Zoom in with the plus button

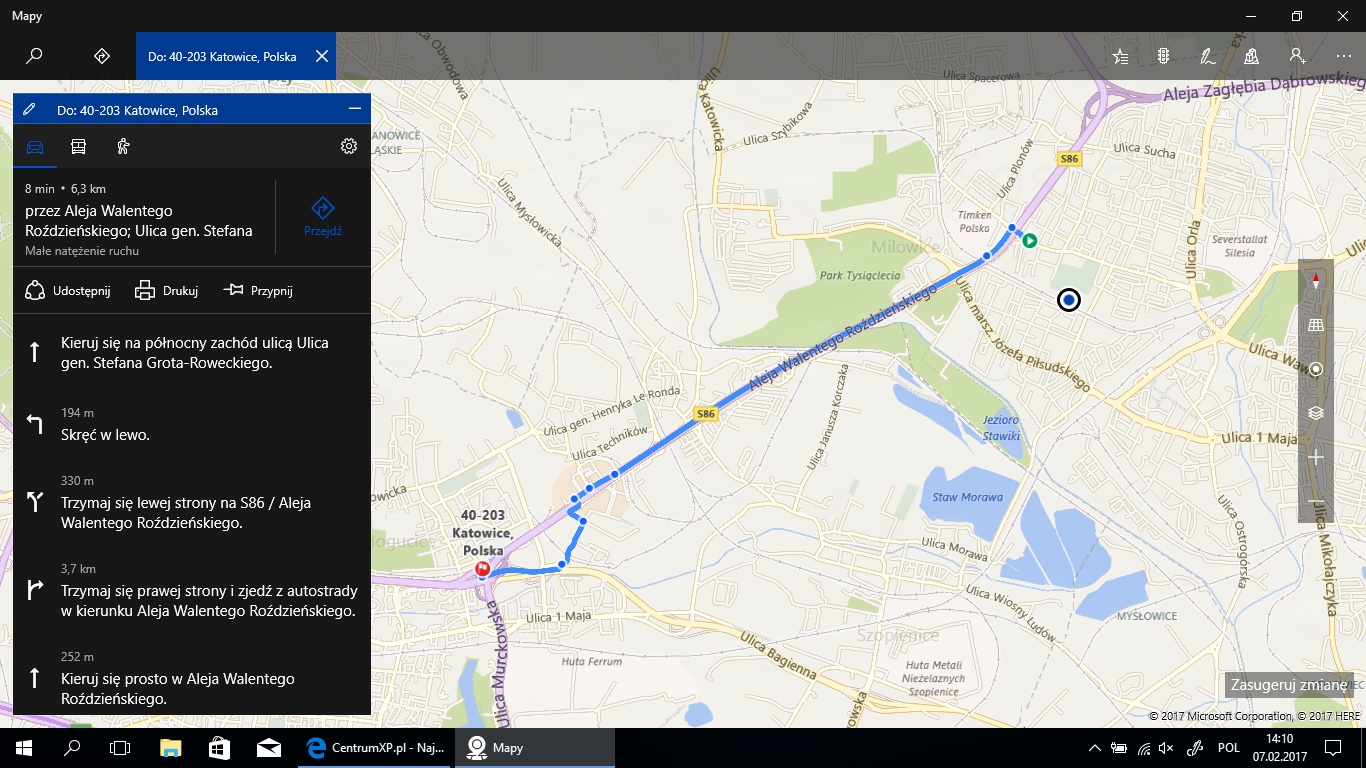[x=1316, y=457]
